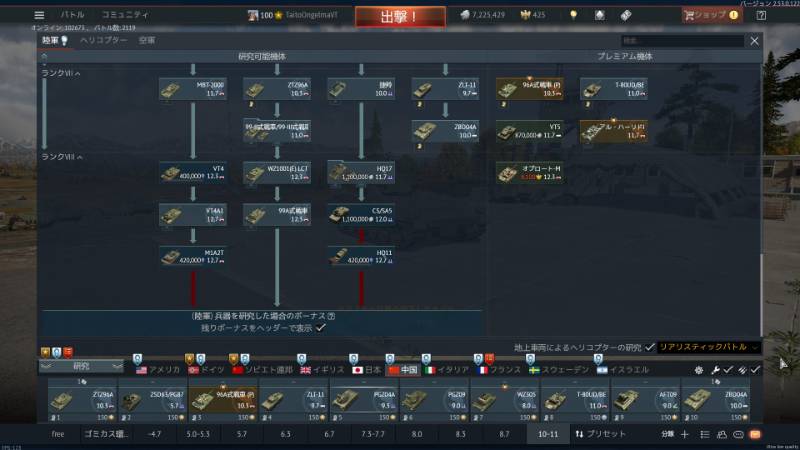Open the player profile 100 level
This screenshot has width=800, height=450.
292,15
